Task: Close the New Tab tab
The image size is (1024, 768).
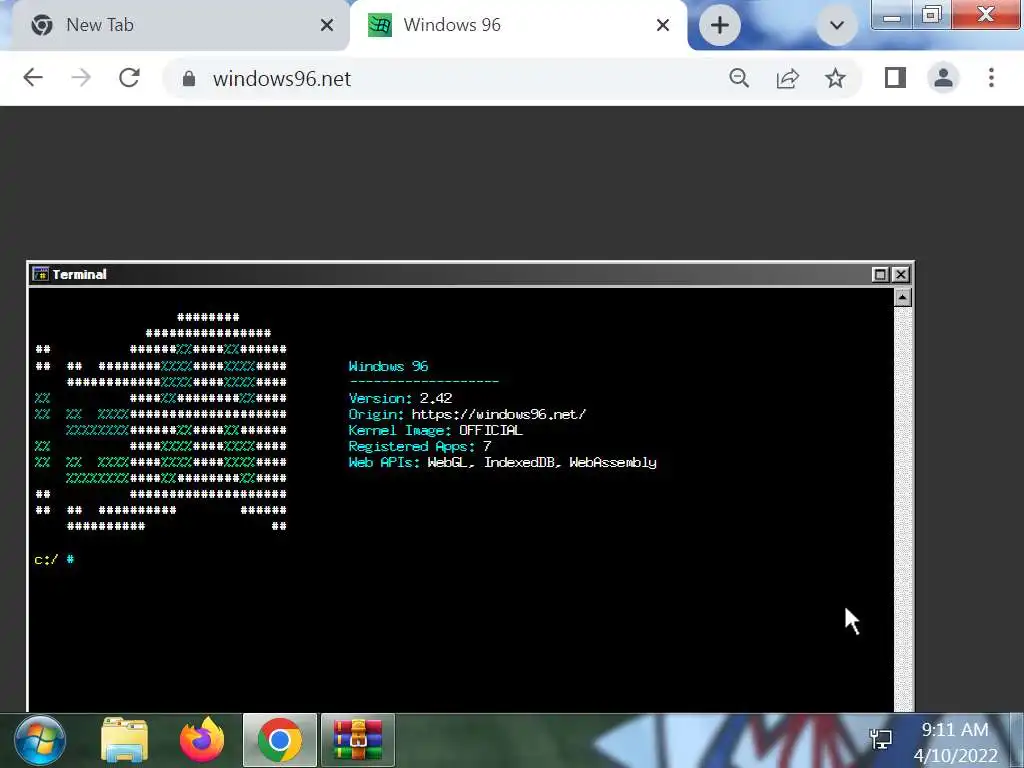Action: tap(327, 25)
